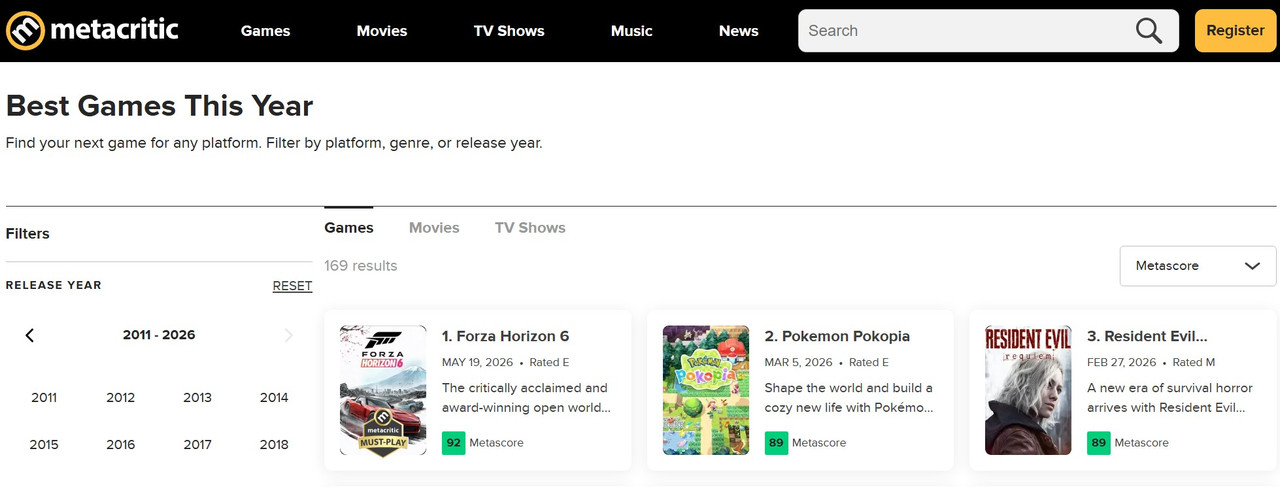This screenshot has height=487, width=1280.
Task: Open the Resident Evil title link
Action: [1147, 336]
